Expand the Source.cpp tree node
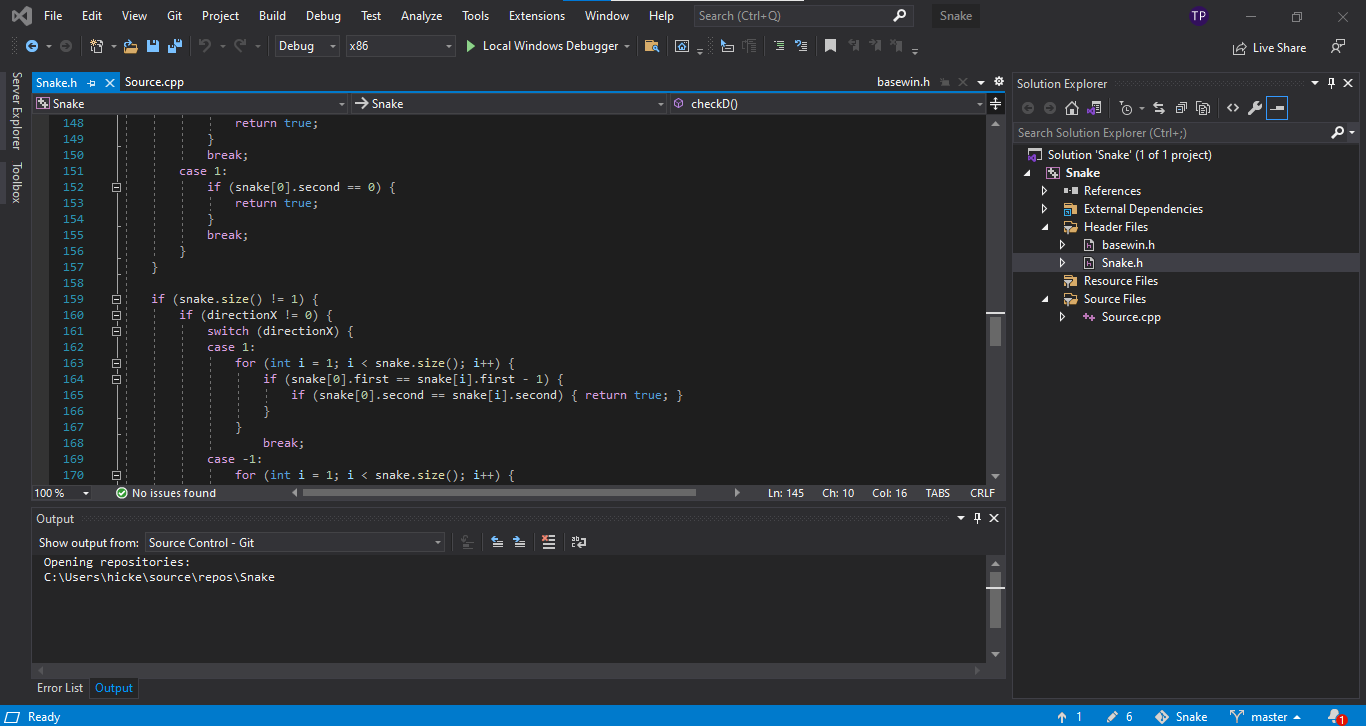This screenshot has height=726, width=1366. coord(1063,317)
